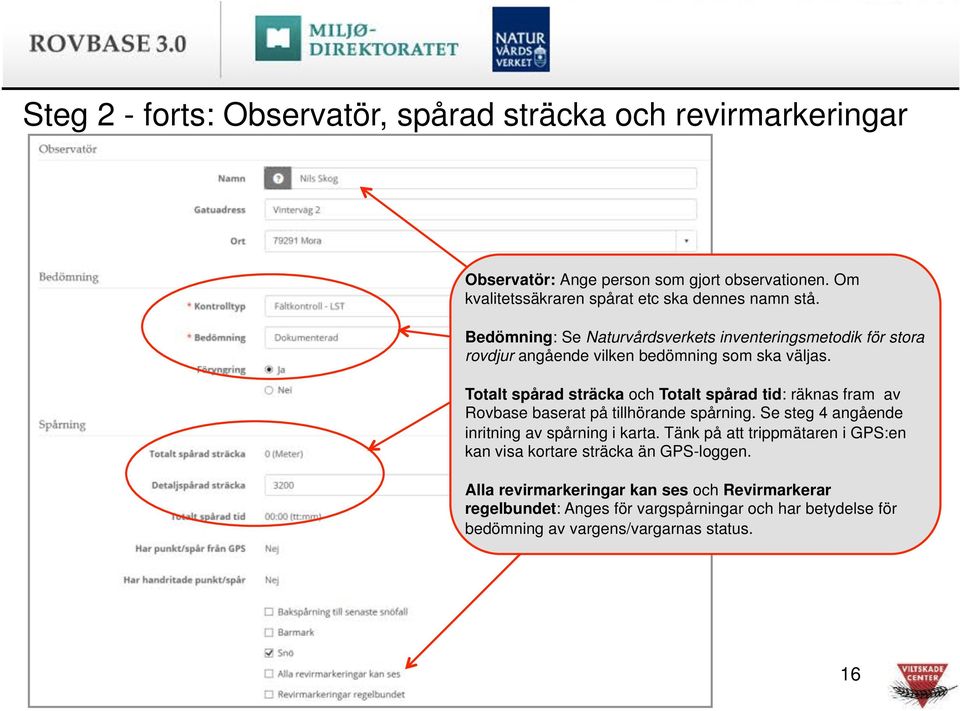Uncheck the Snö checkbox

[269, 653]
